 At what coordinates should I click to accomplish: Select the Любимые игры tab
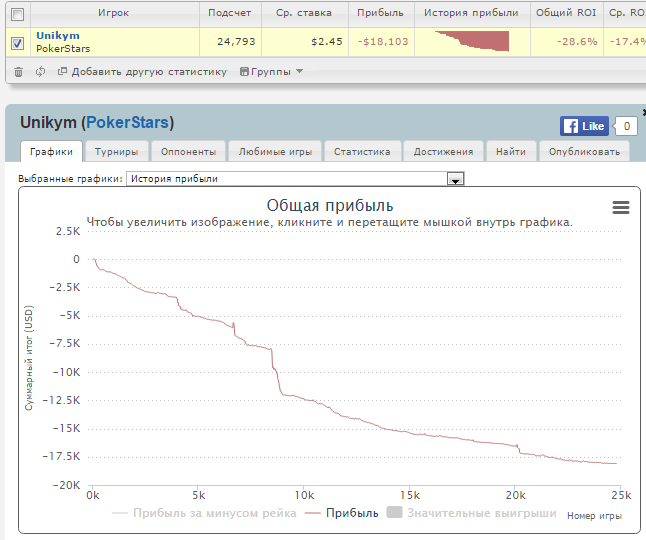275,152
